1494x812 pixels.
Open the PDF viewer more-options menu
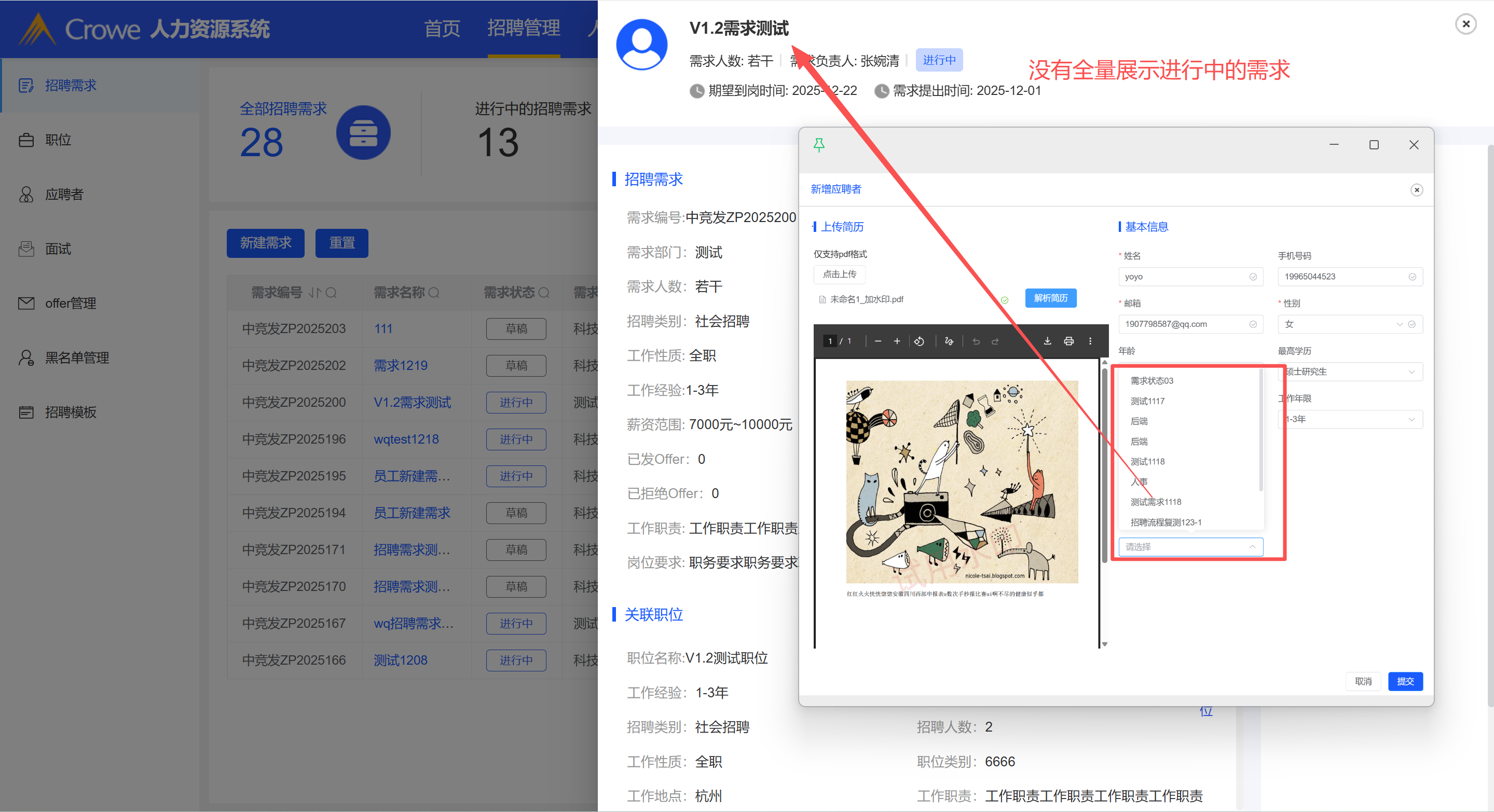point(1090,341)
